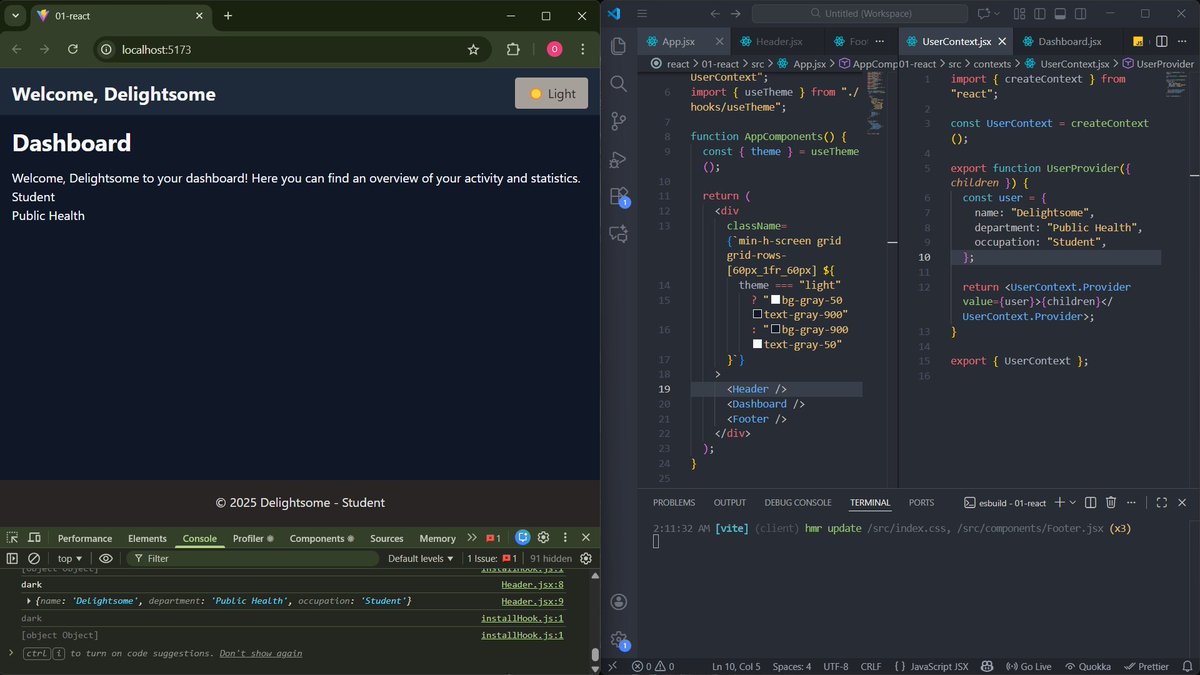1200x675 pixels.
Task: Open Copilot status icon in the status bar
Action: click(x=986, y=666)
